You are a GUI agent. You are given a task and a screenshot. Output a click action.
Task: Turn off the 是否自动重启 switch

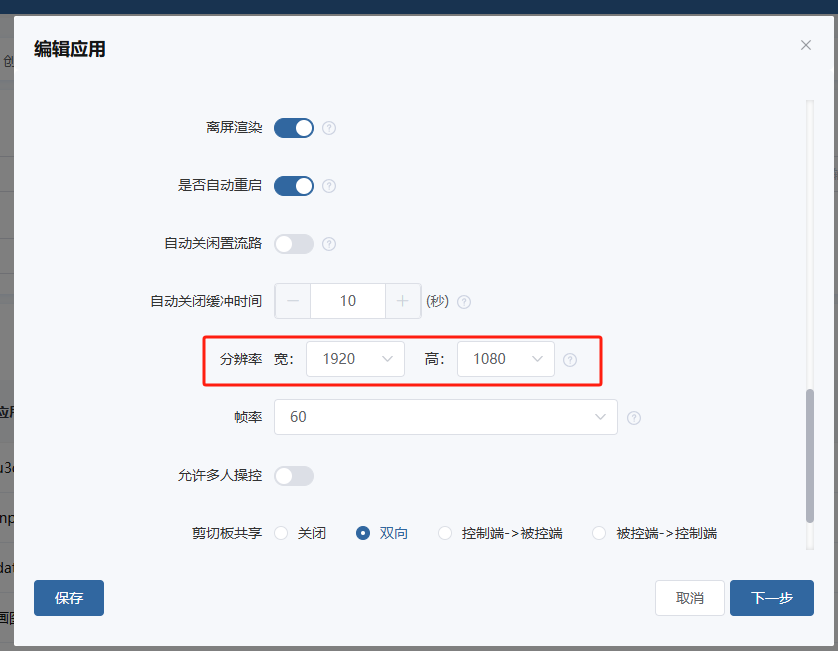pos(293,186)
